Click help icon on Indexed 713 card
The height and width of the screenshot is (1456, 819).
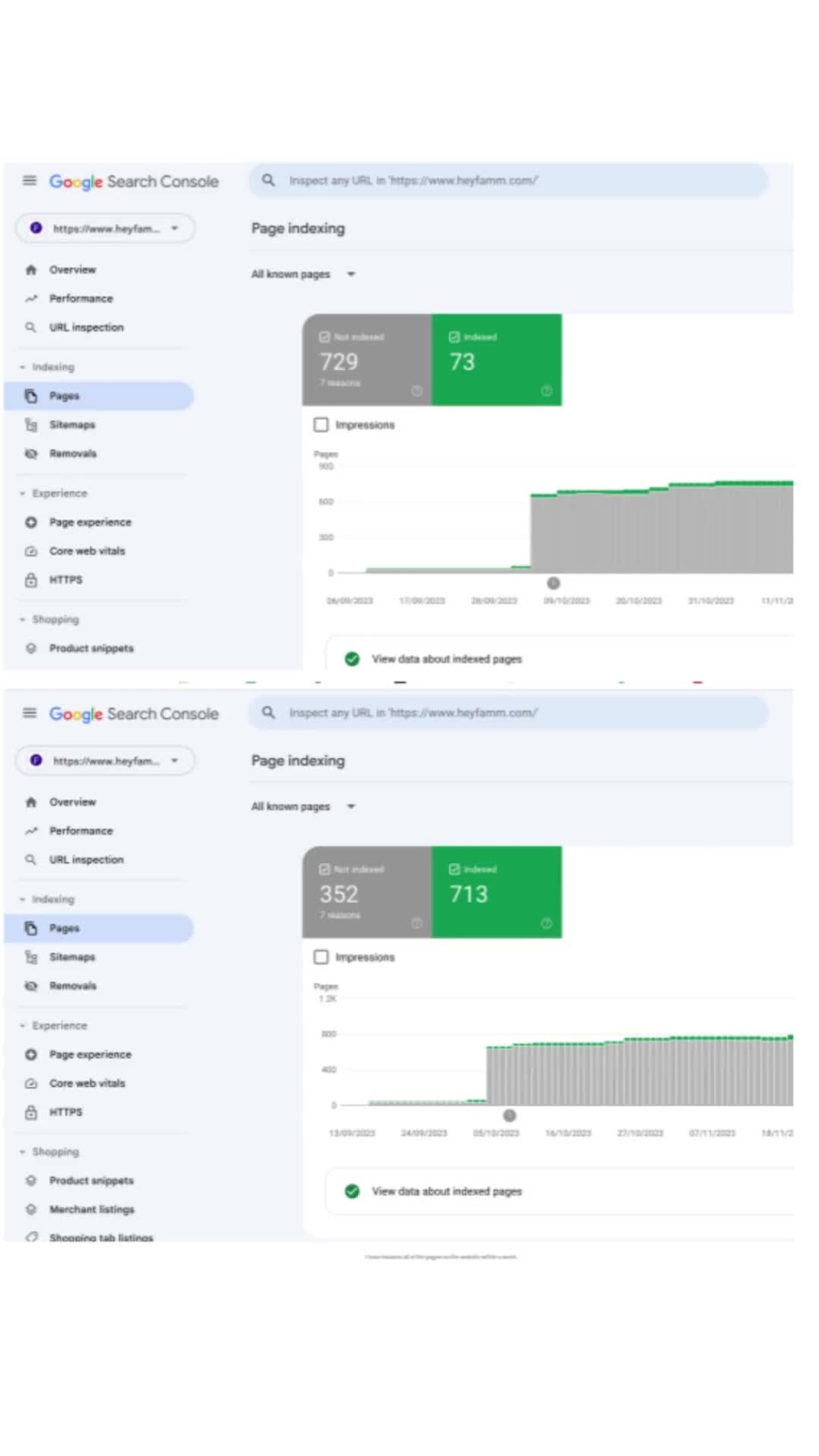[x=546, y=923]
